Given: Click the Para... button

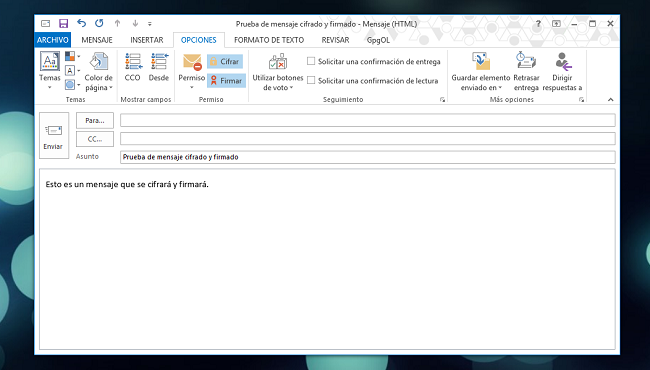Looking at the screenshot, I should (x=95, y=121).
